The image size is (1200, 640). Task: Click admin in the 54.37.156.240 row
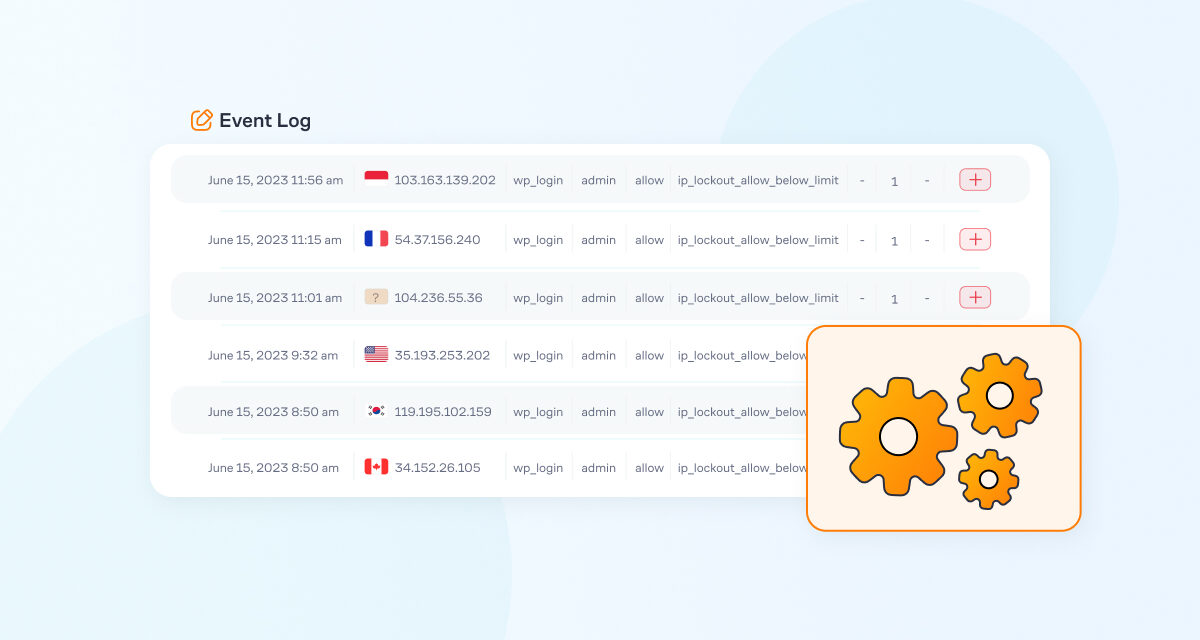[599, 240]
